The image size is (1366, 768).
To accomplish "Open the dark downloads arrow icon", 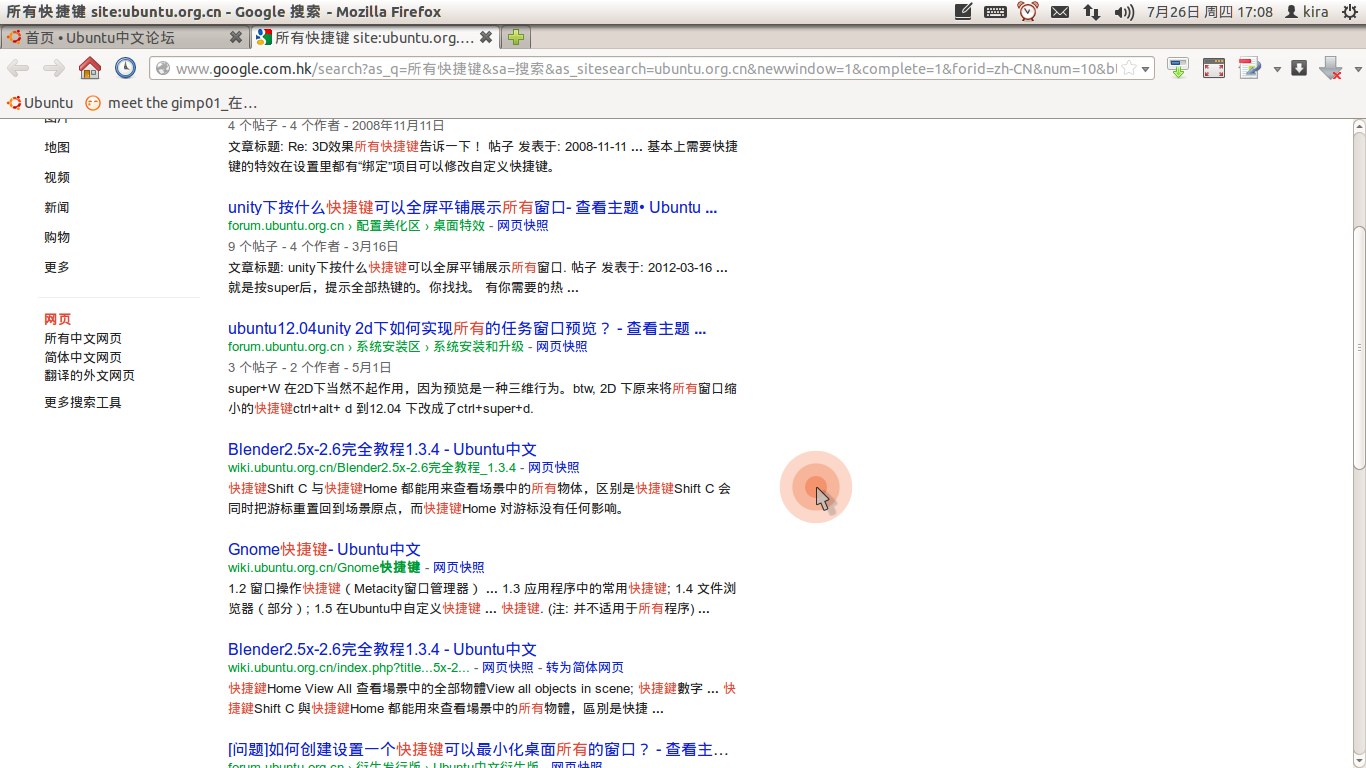I will (x=1299, y=68).
